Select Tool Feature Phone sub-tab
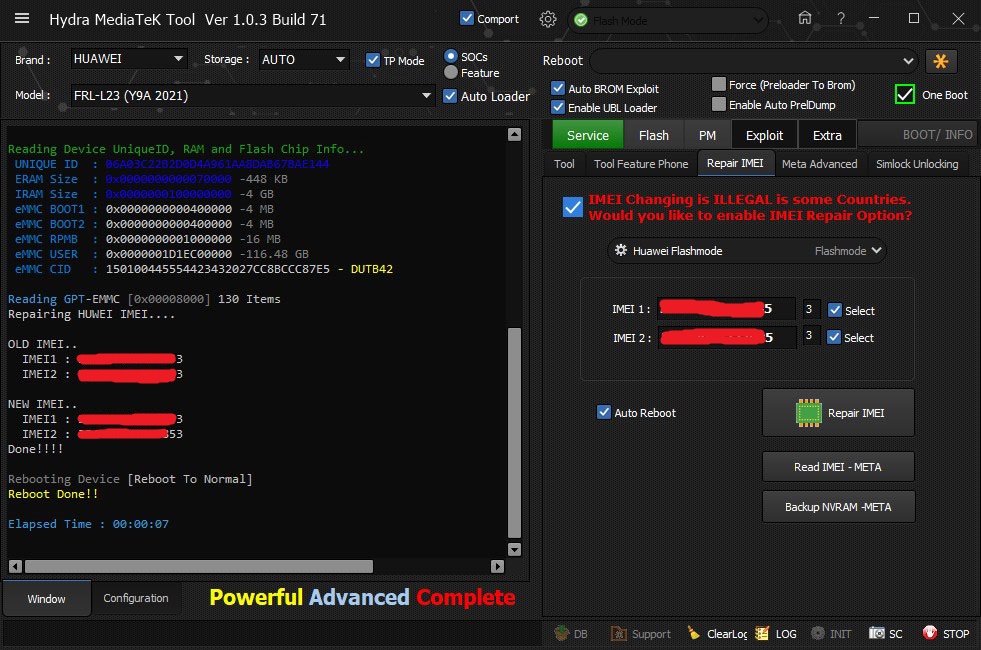 pos(641,164)
